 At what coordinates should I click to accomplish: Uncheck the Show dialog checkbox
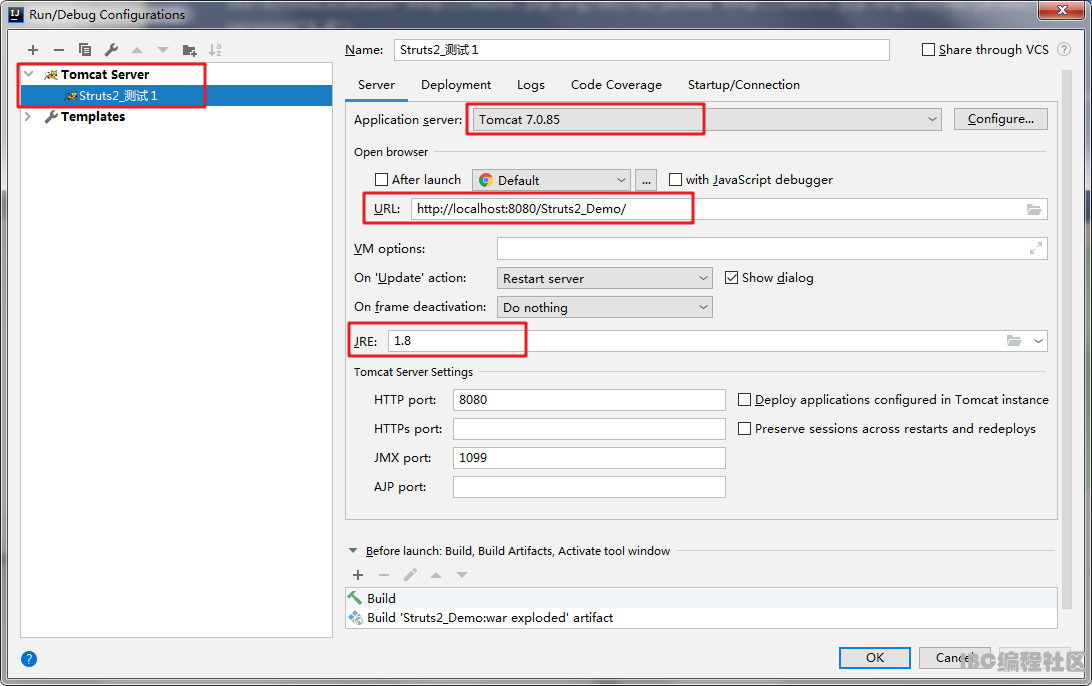731,278
